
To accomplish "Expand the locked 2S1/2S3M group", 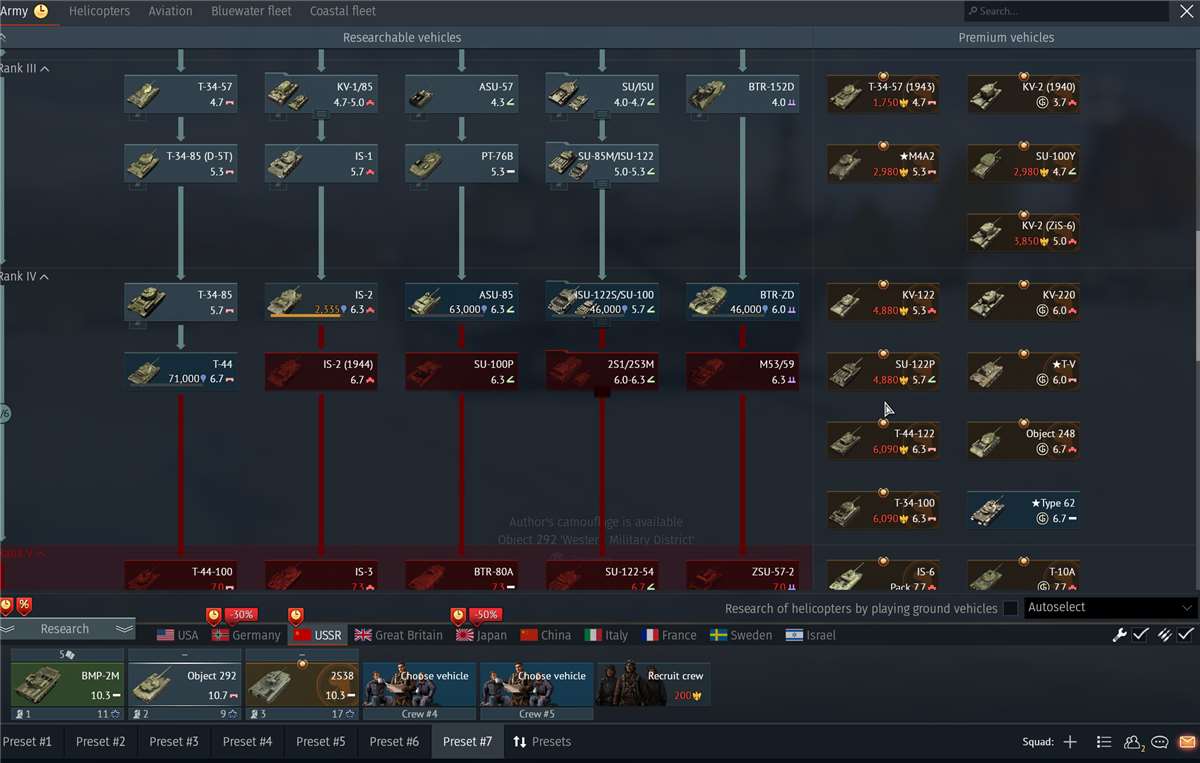I will click(x=602, y=371).
